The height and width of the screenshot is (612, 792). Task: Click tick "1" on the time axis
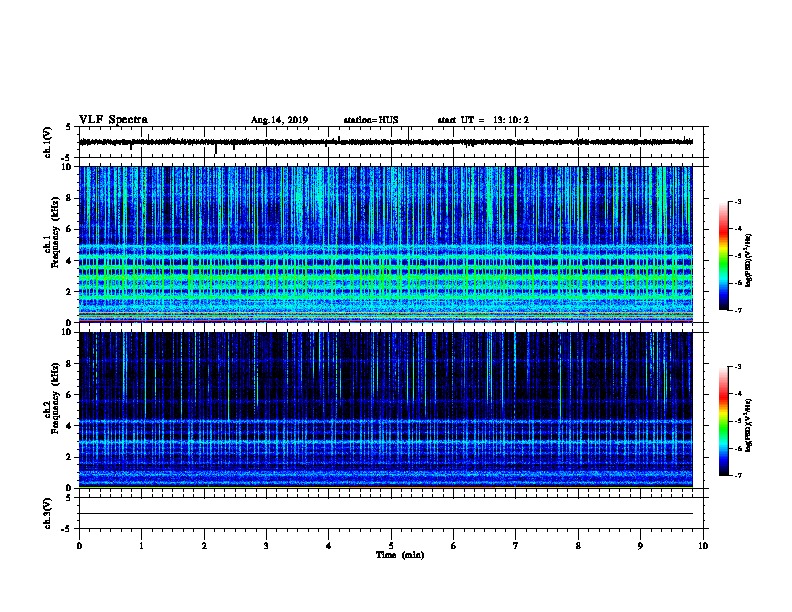point(141,546)
